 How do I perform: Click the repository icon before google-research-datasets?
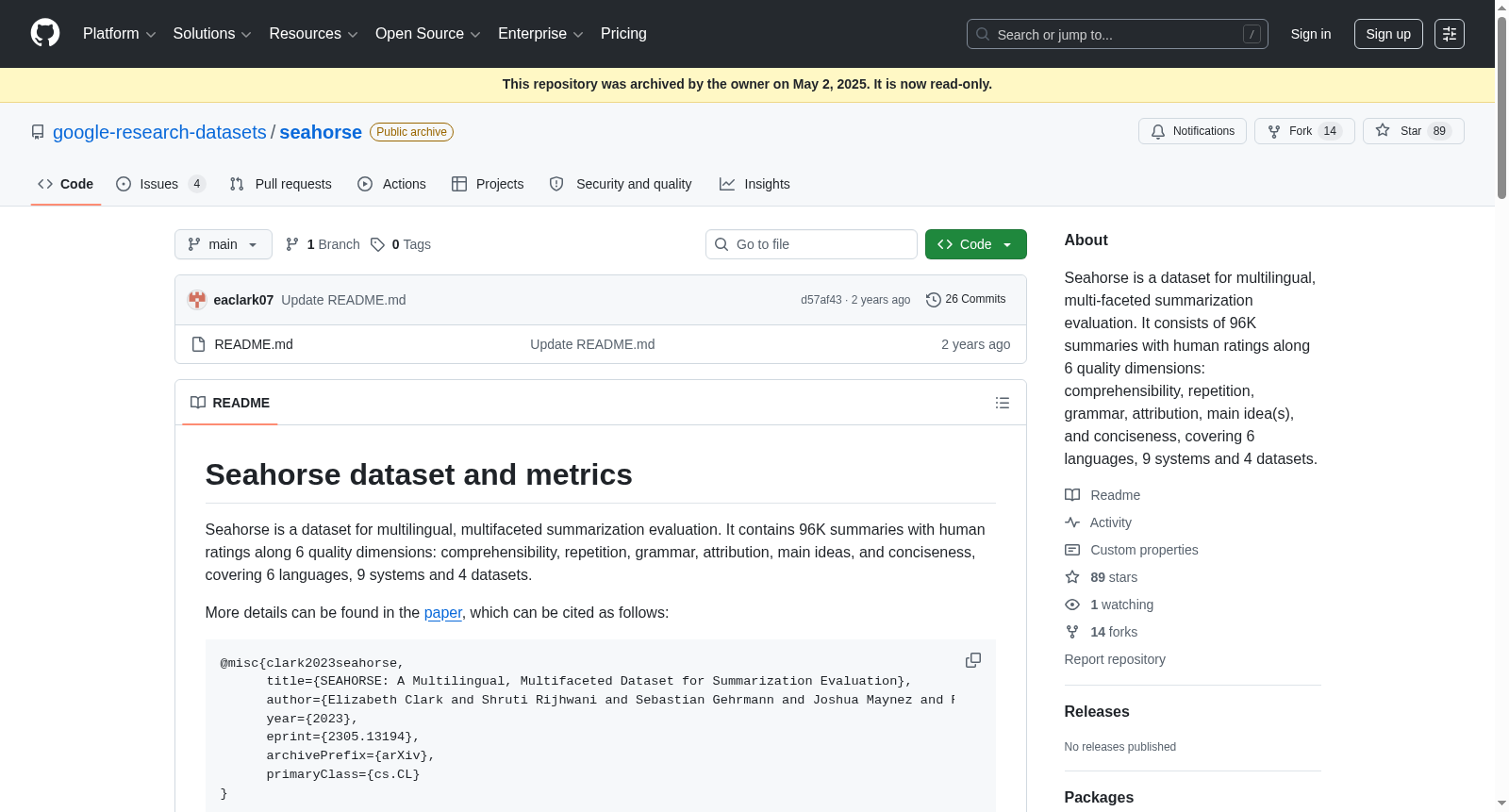coord(38,132)
